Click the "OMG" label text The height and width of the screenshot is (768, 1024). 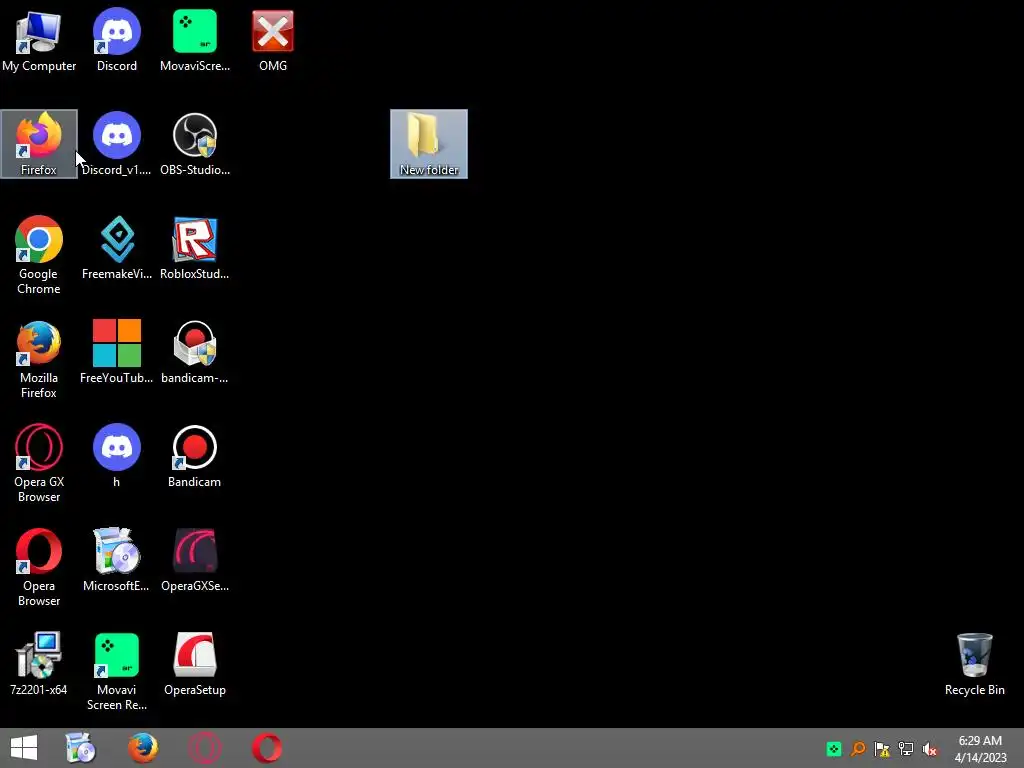pos(273,66)
